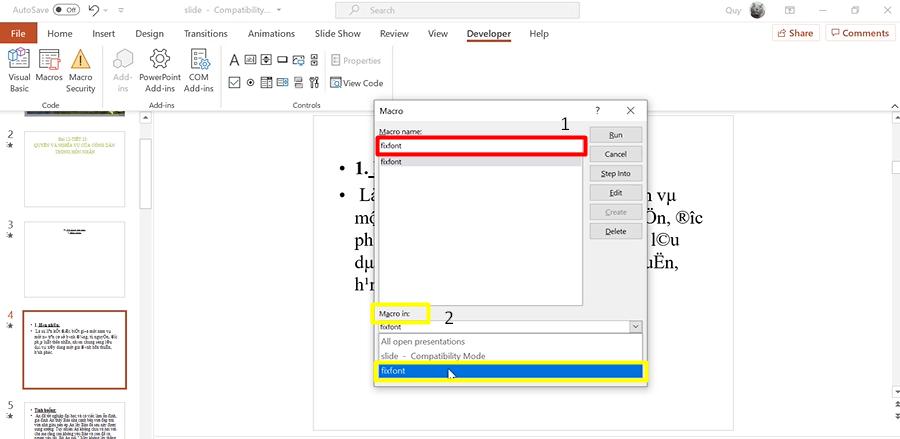Viewport: 900px width, 439px height.
Task: Click the Undo arrow icon
Action: click(94, 10)
